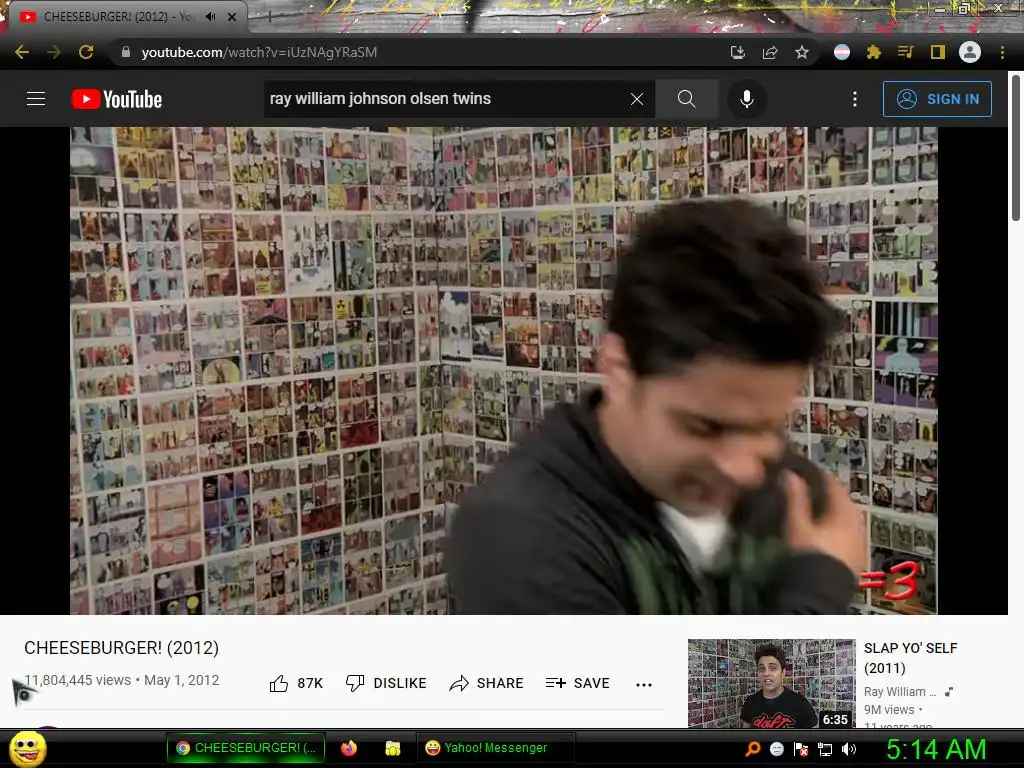Click the SHARE button

(x=487, y=683)
